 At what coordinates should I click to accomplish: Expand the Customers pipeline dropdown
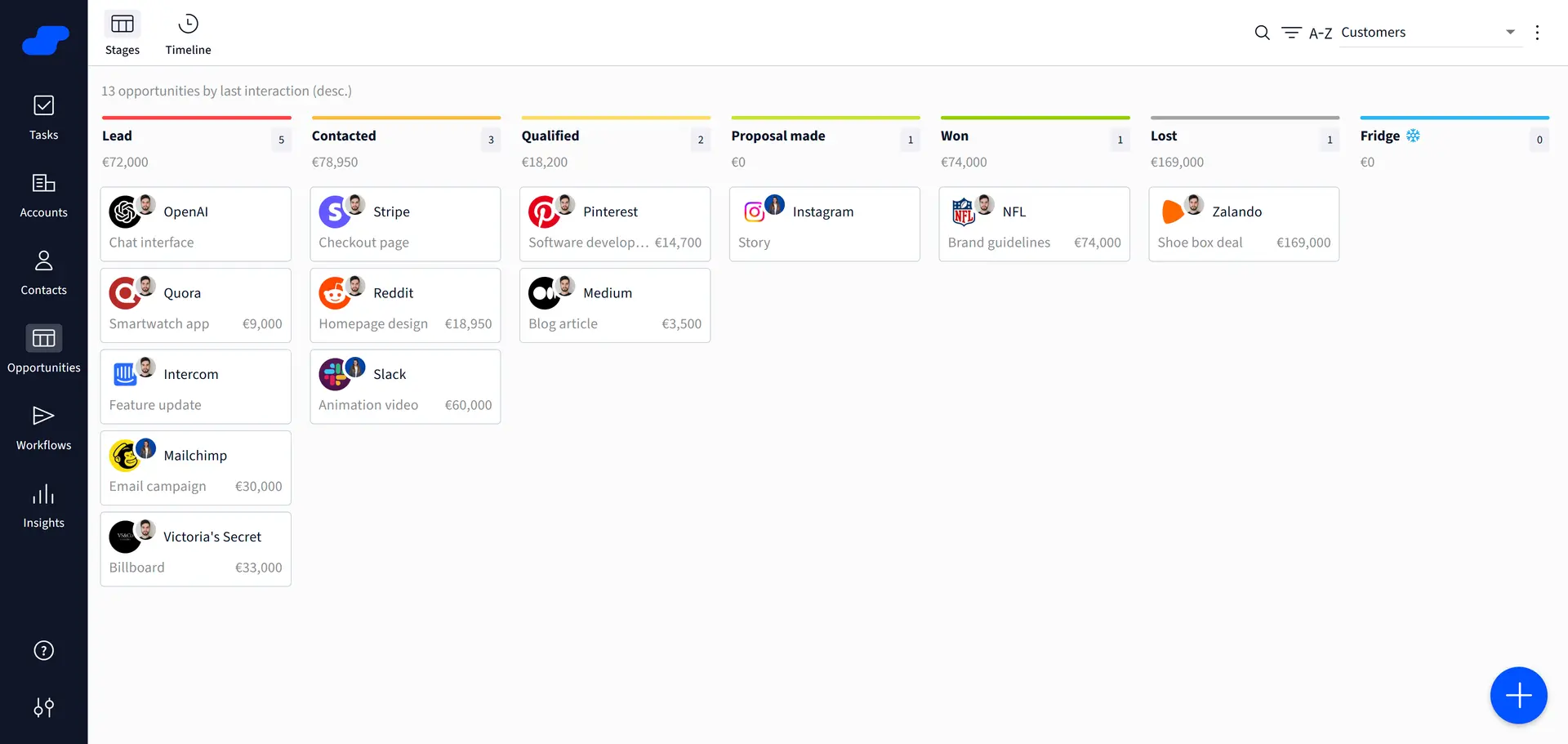[1510, 33]
